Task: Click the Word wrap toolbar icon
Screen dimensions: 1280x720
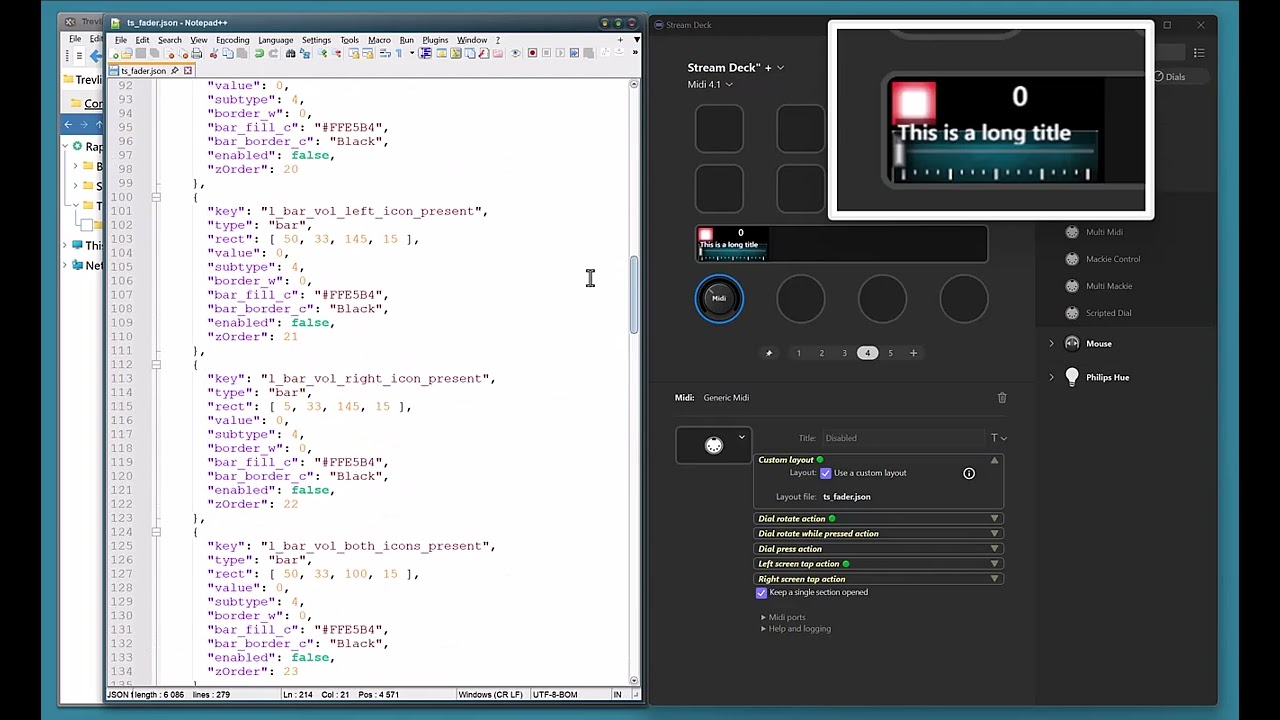Action: pyautogui.click(x=385, y=53)
